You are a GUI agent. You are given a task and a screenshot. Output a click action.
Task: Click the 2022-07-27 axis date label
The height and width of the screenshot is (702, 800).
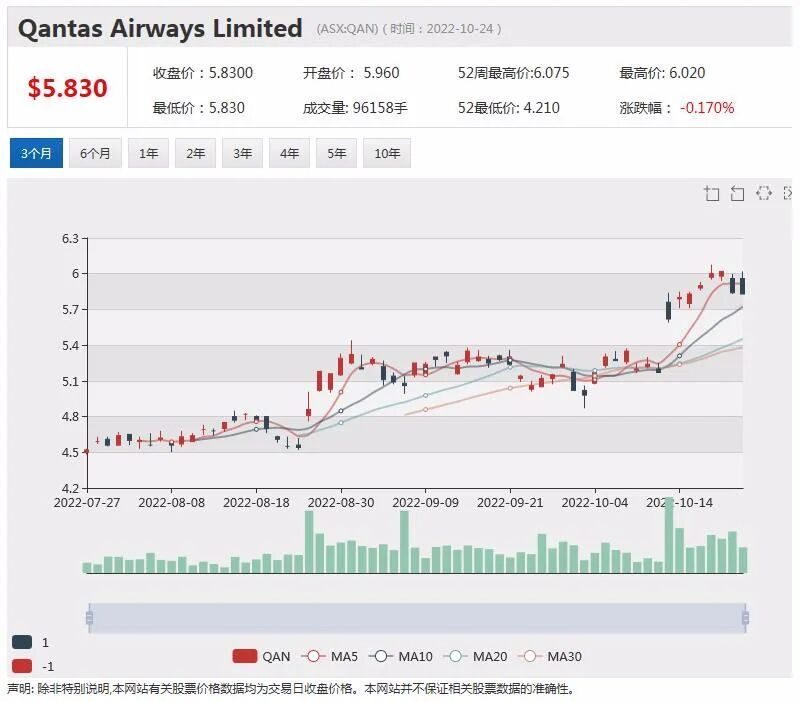[87, 503]
